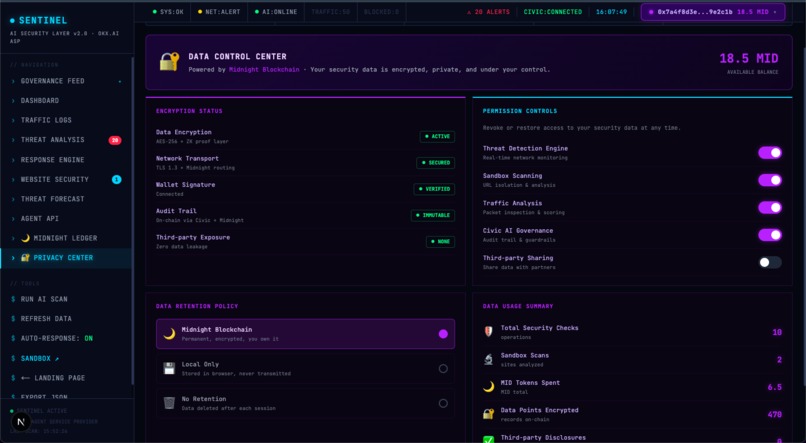Click the chevron beside Dashboard
806x443 pixels.
click(x=13, y=101)
